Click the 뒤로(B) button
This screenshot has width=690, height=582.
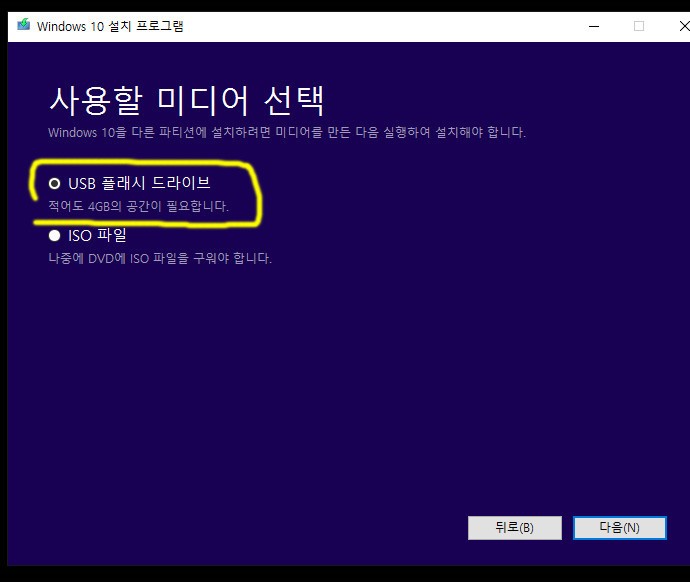[515, 527]
